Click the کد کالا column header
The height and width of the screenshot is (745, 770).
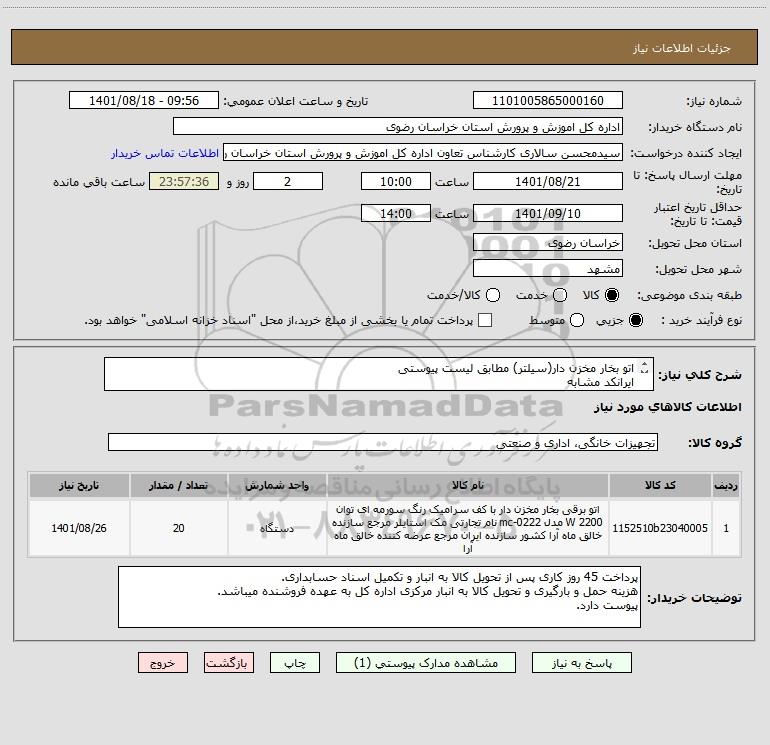(660, 485)
